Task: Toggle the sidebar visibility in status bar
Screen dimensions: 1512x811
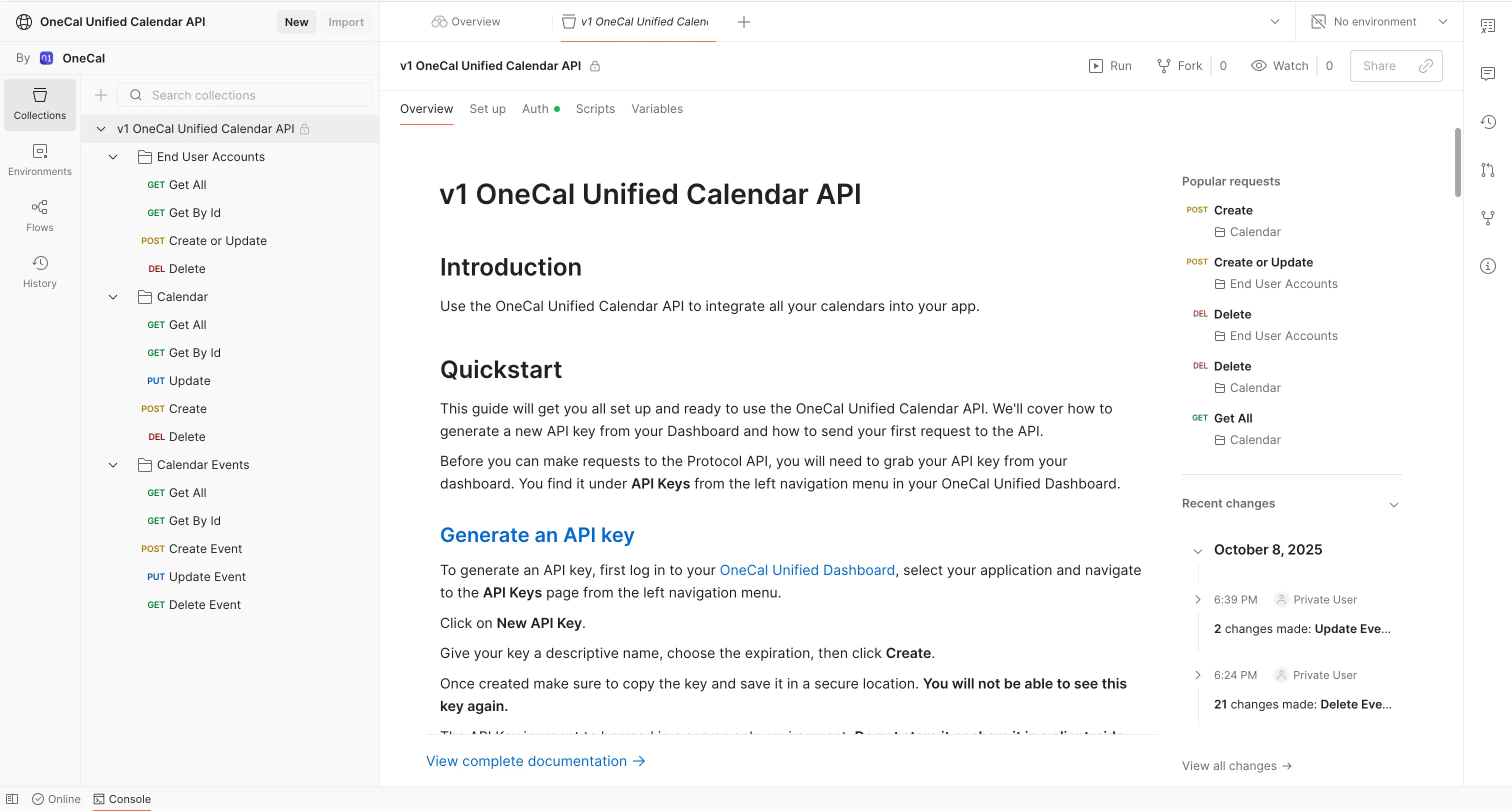Action: coord(12,798)
